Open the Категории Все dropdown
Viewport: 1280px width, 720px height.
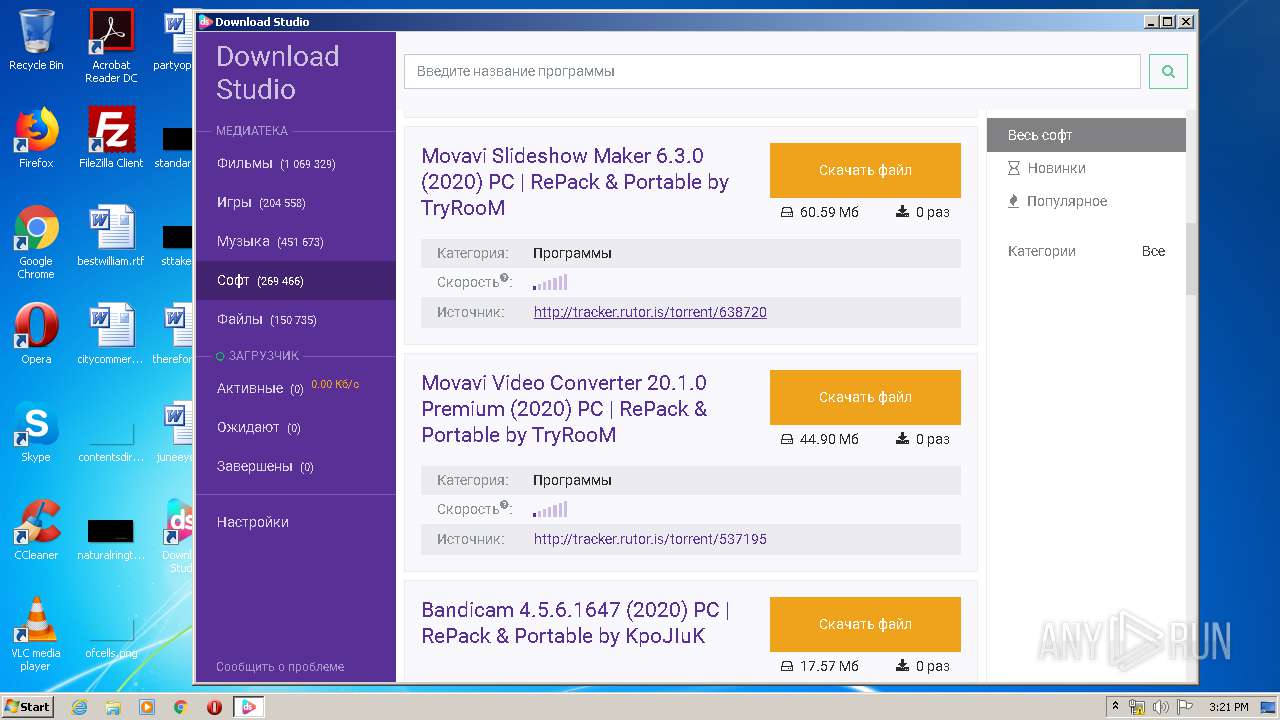click(1086, 251)
